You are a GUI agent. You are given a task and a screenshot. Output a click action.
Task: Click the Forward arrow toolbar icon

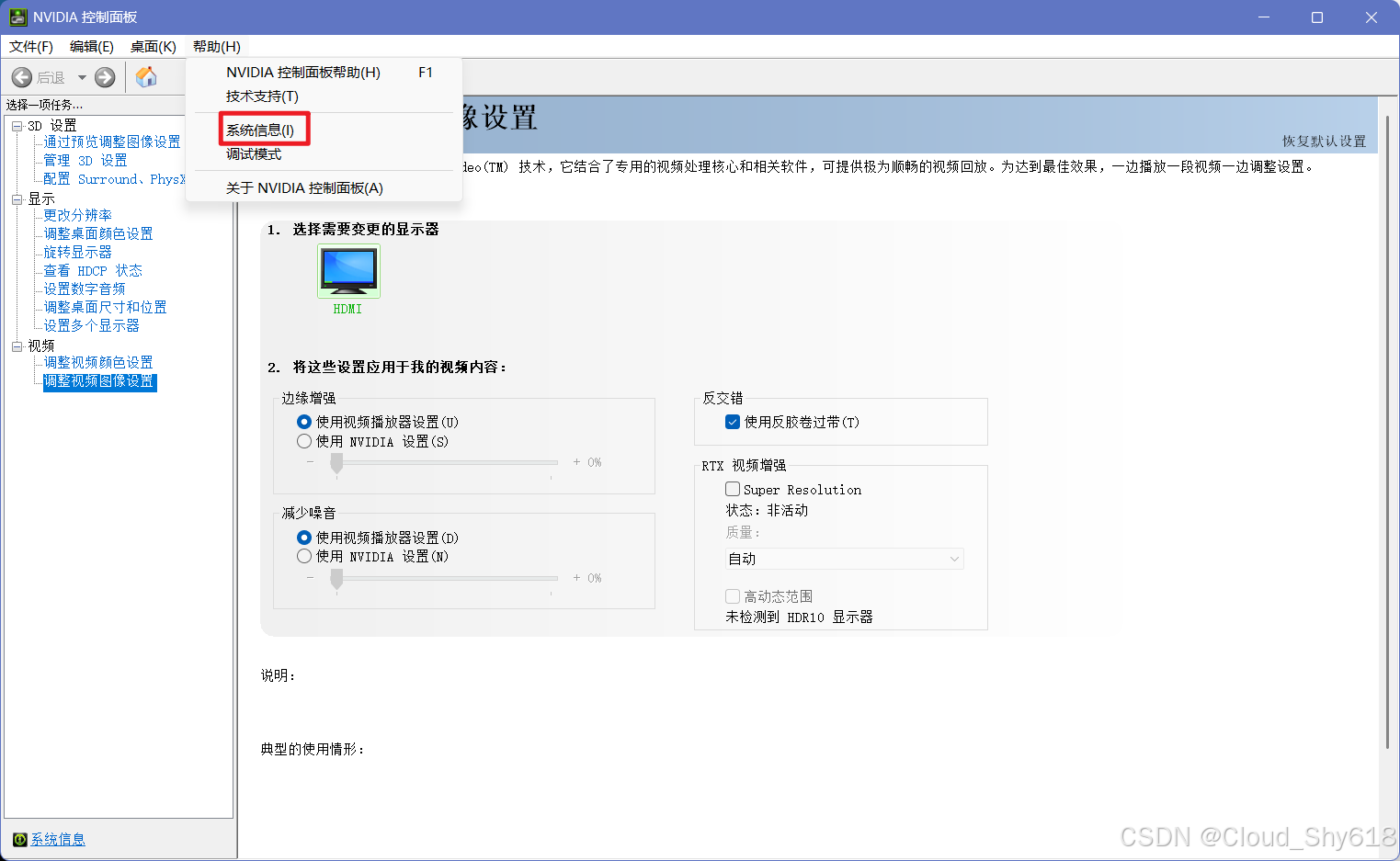click(x=106, y=77)
